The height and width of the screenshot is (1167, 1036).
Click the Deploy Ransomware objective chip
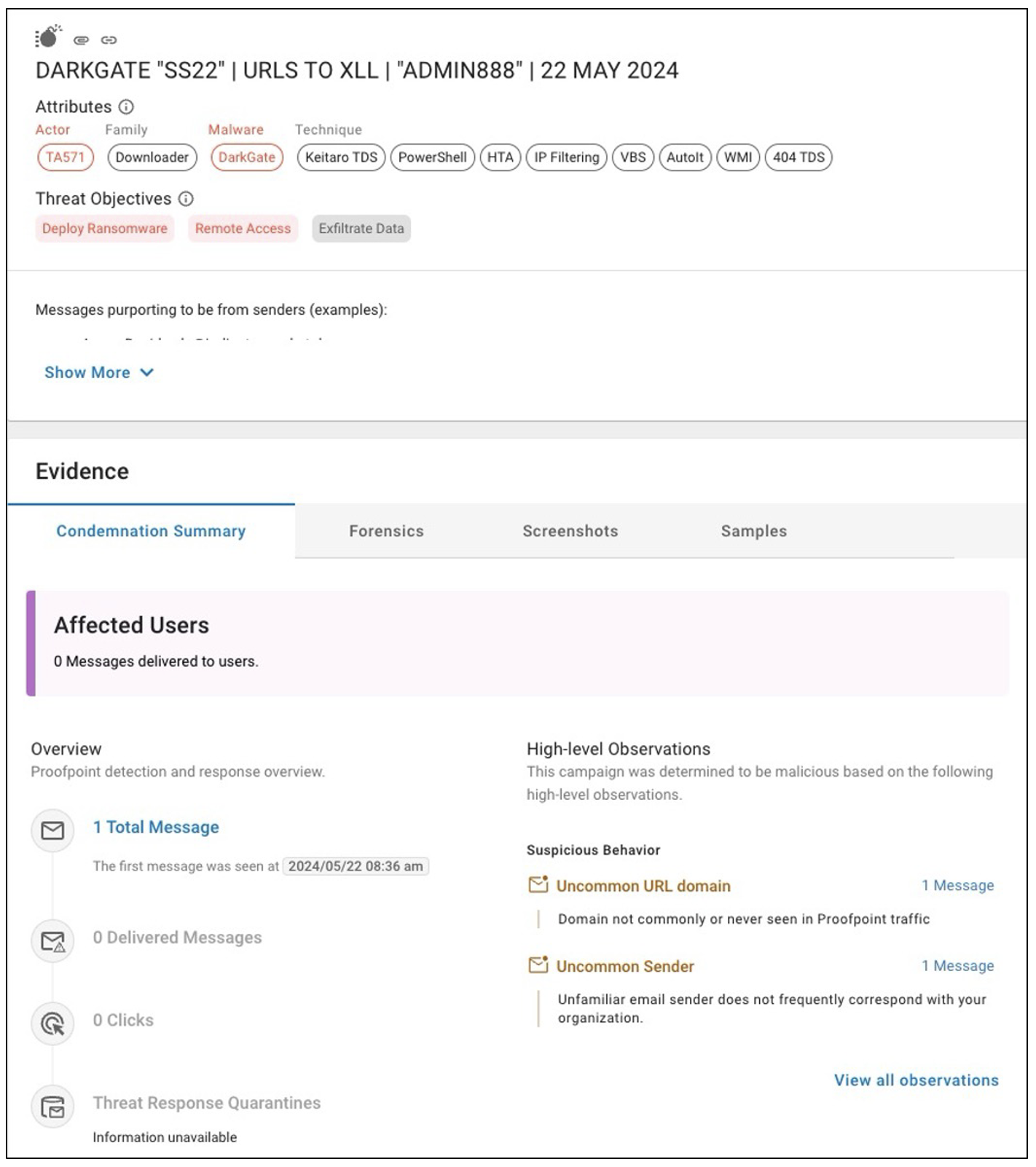pos(105,229)
